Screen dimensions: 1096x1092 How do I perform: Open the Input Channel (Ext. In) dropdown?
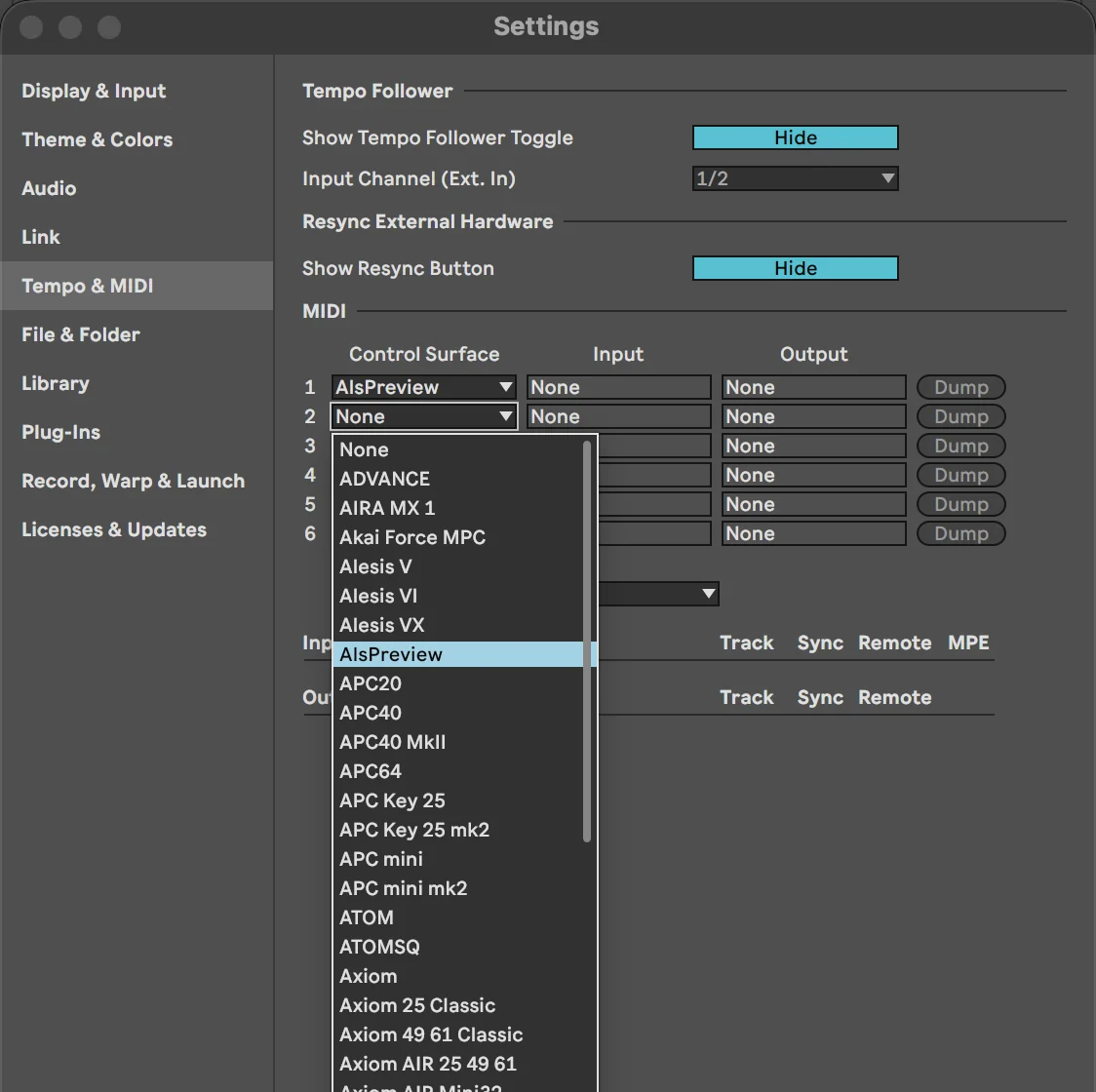pos(796,179)
